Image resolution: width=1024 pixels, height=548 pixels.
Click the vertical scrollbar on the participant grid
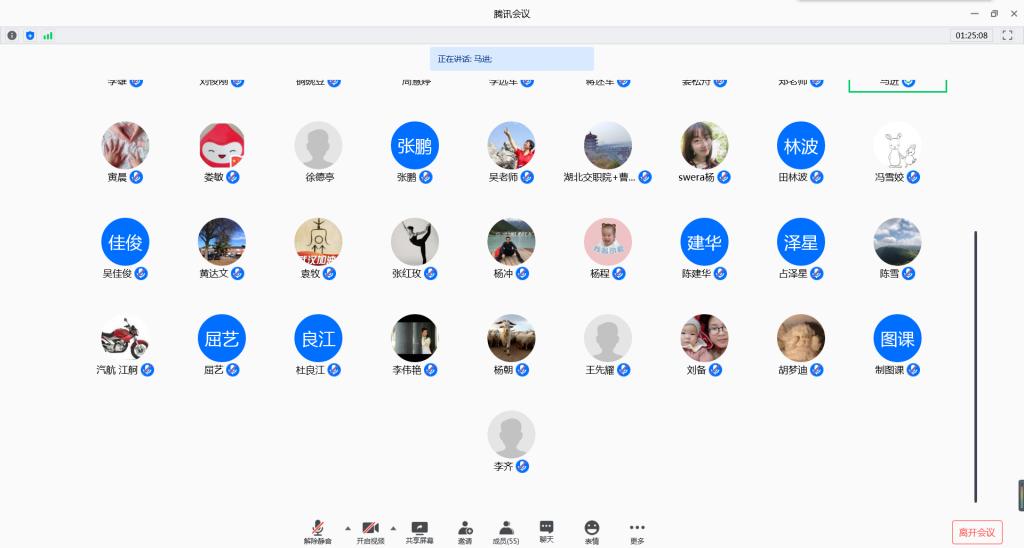click(976, 366)
